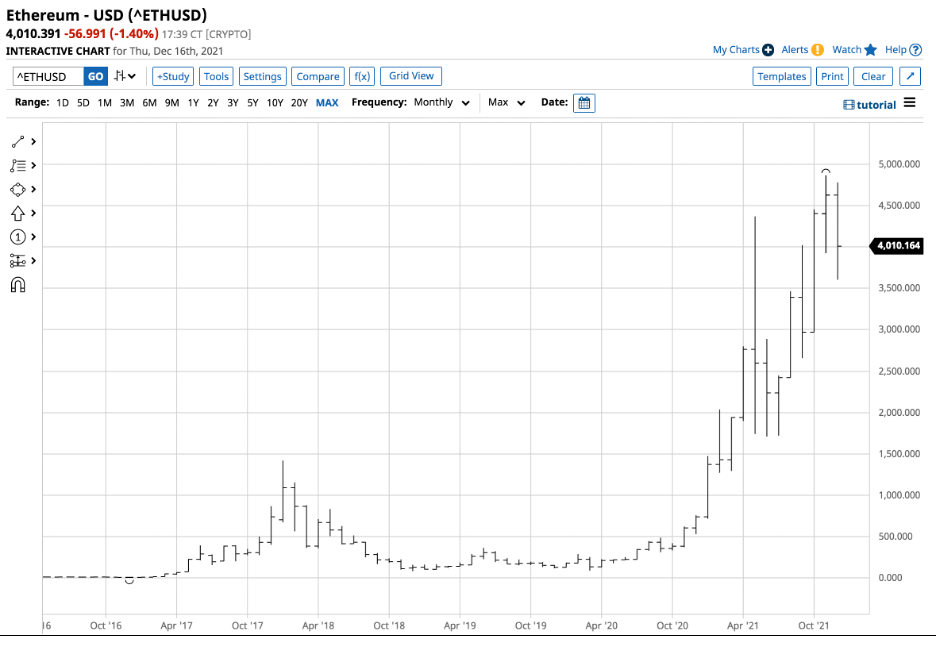Set range to 1M
Screen dimensions: 936x660
[104, 103]
